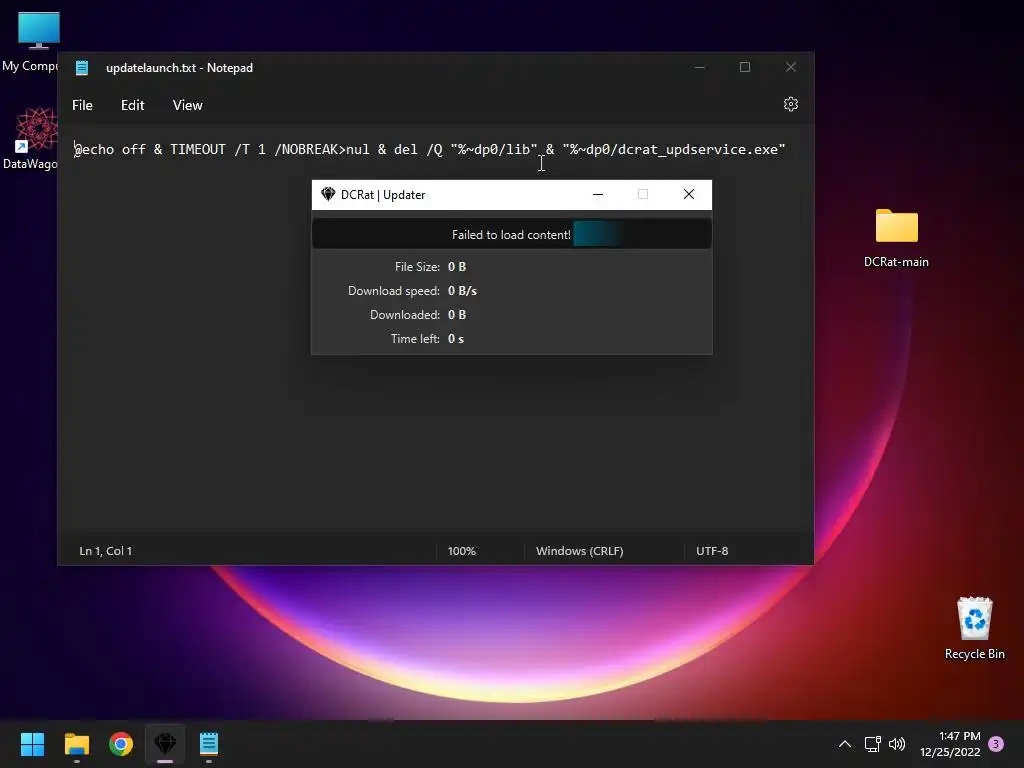Click the Notepad text line with @echo off
The image size is (1024, 768).
click(430, 150)
